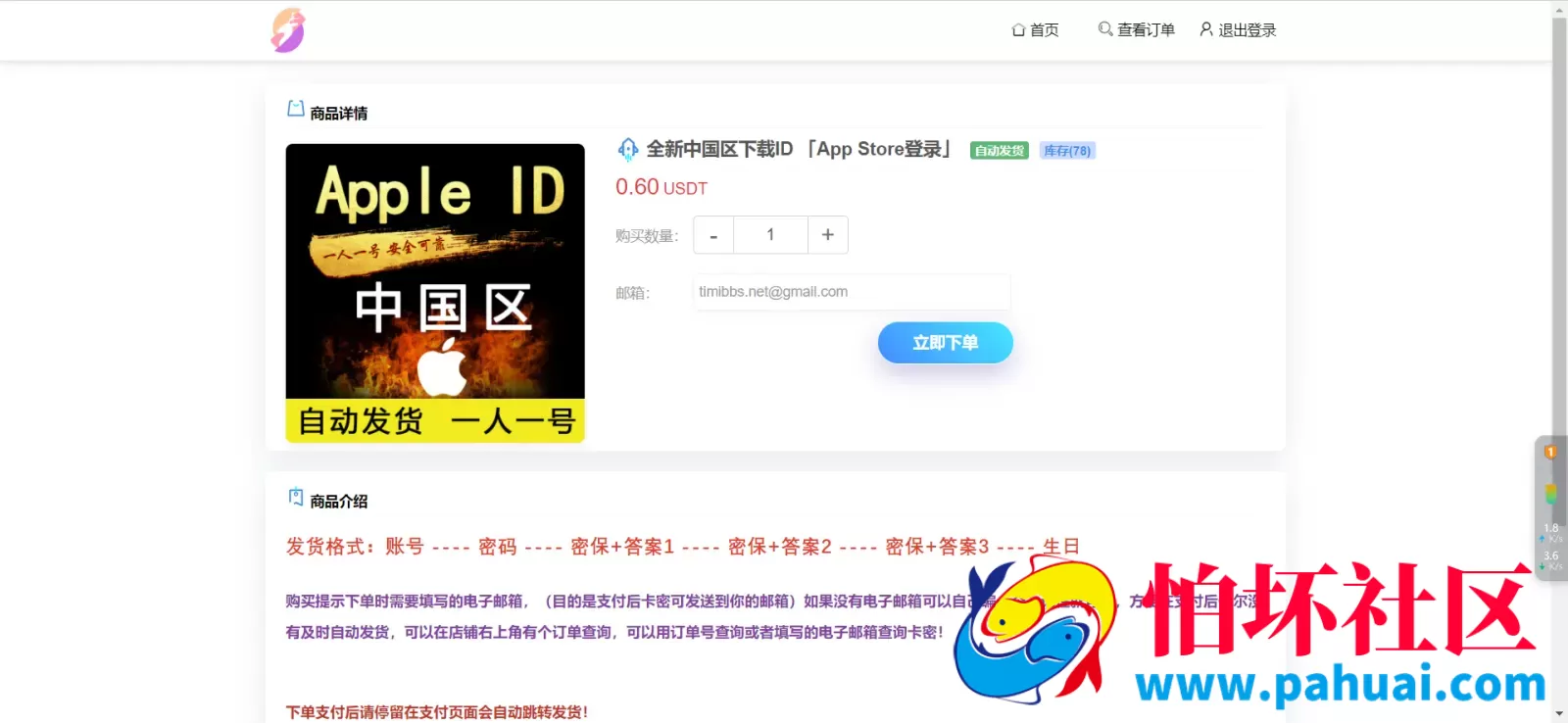The width and height of the screenshot is (1568, 723).
Task: Click the 邮箱 email input field
Action: [x=852, y=292]
